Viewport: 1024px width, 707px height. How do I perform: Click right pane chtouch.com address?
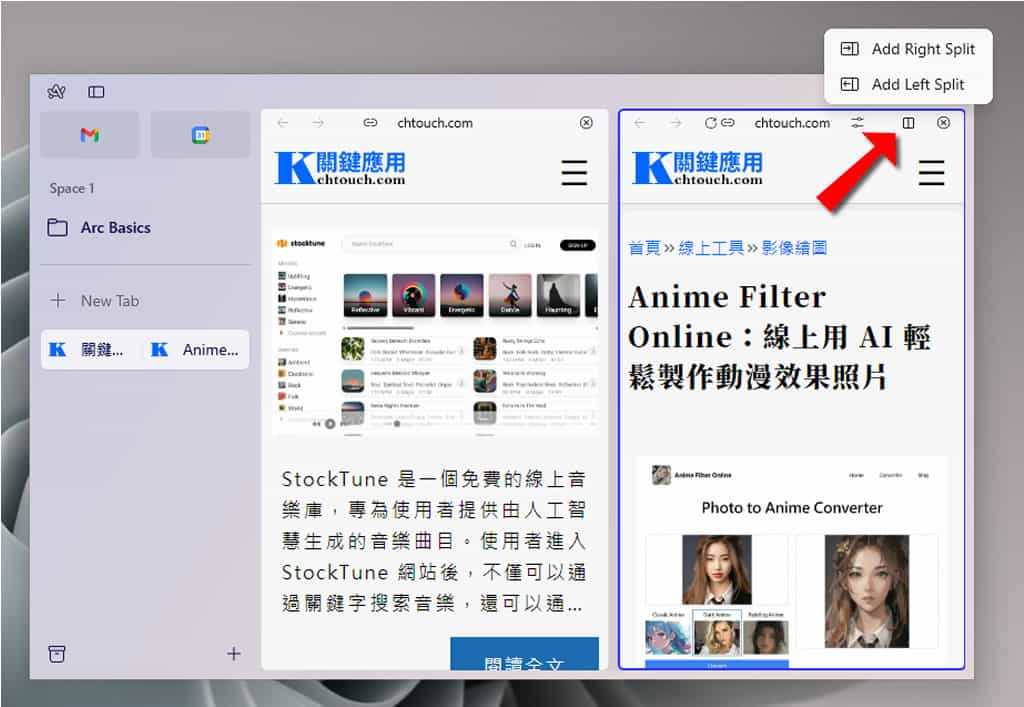[x=792, y=123]
